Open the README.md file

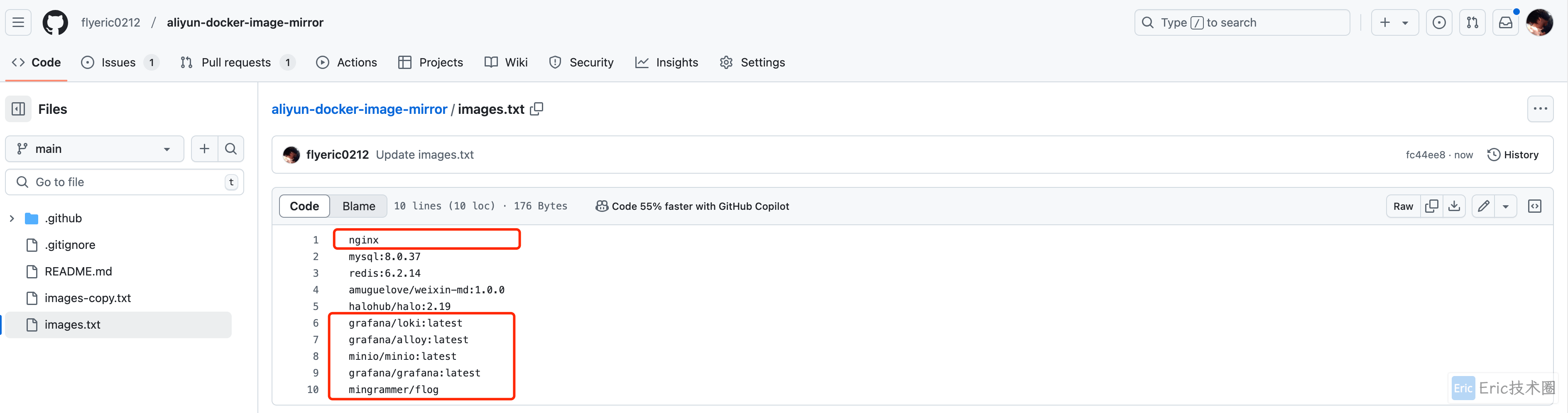[78, 272]
